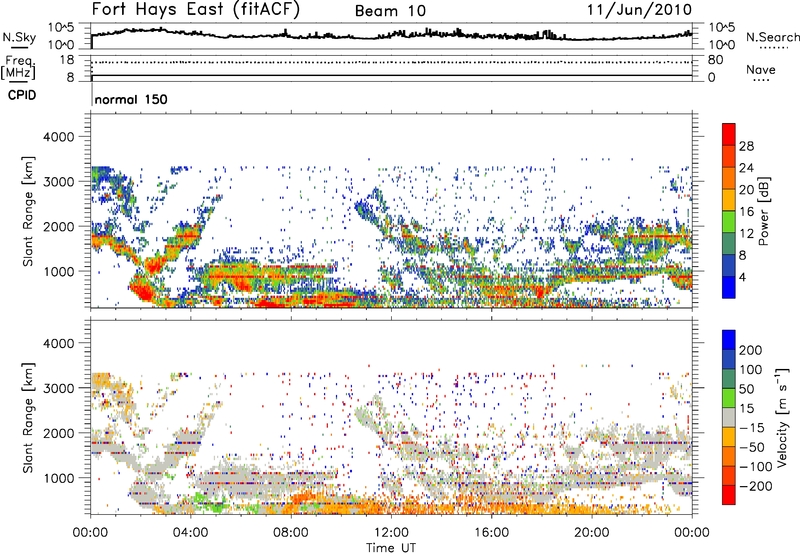Click the red top segment of power colorbar
The height and width of the screenshot is (554, 800).
pyautogui.click(x=729, y=135)
